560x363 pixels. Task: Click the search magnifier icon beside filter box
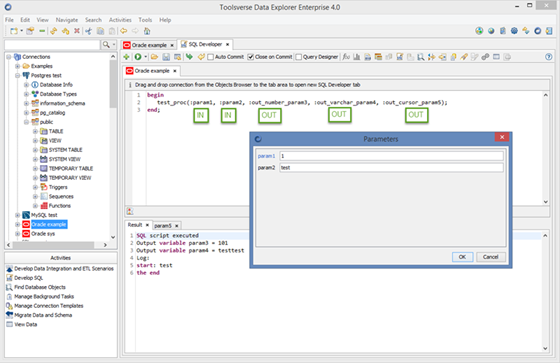point(106,45)
